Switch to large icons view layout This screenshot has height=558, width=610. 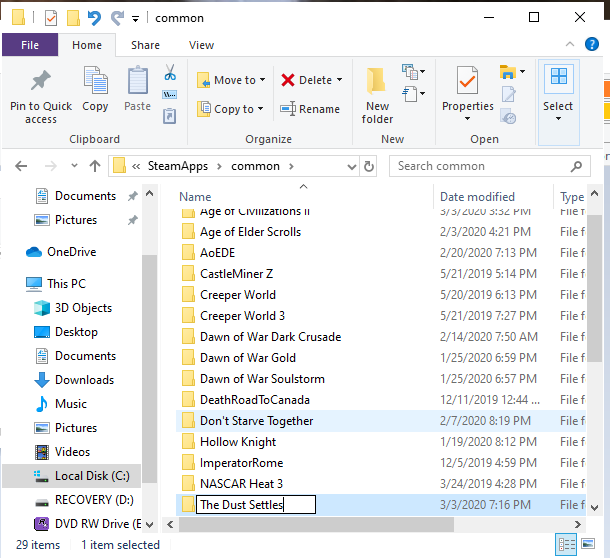[588, 544]
